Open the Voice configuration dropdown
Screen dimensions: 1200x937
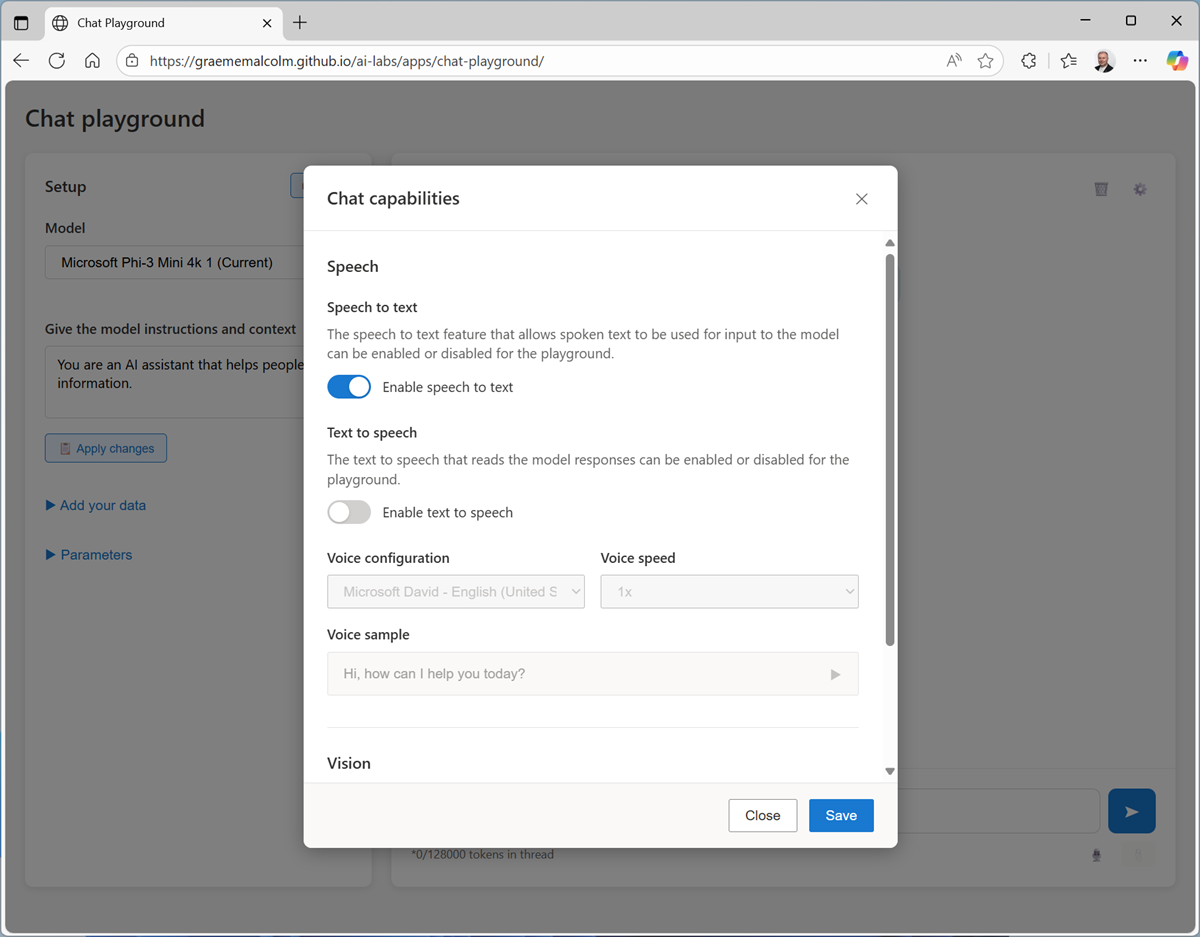click(x=455, y=592)
